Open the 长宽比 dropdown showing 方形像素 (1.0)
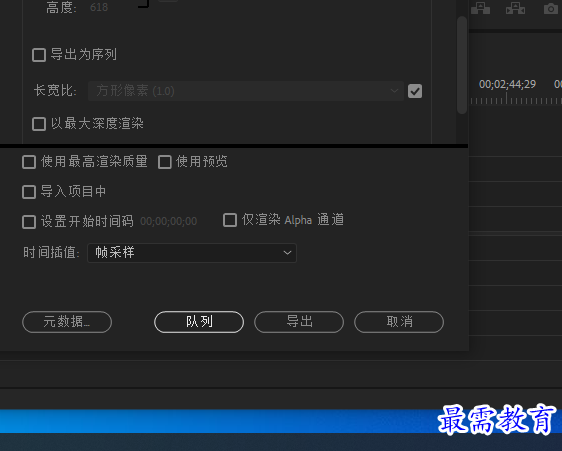Image resolution: width=562 pixels, height=451 pixels. coord(246,91)
